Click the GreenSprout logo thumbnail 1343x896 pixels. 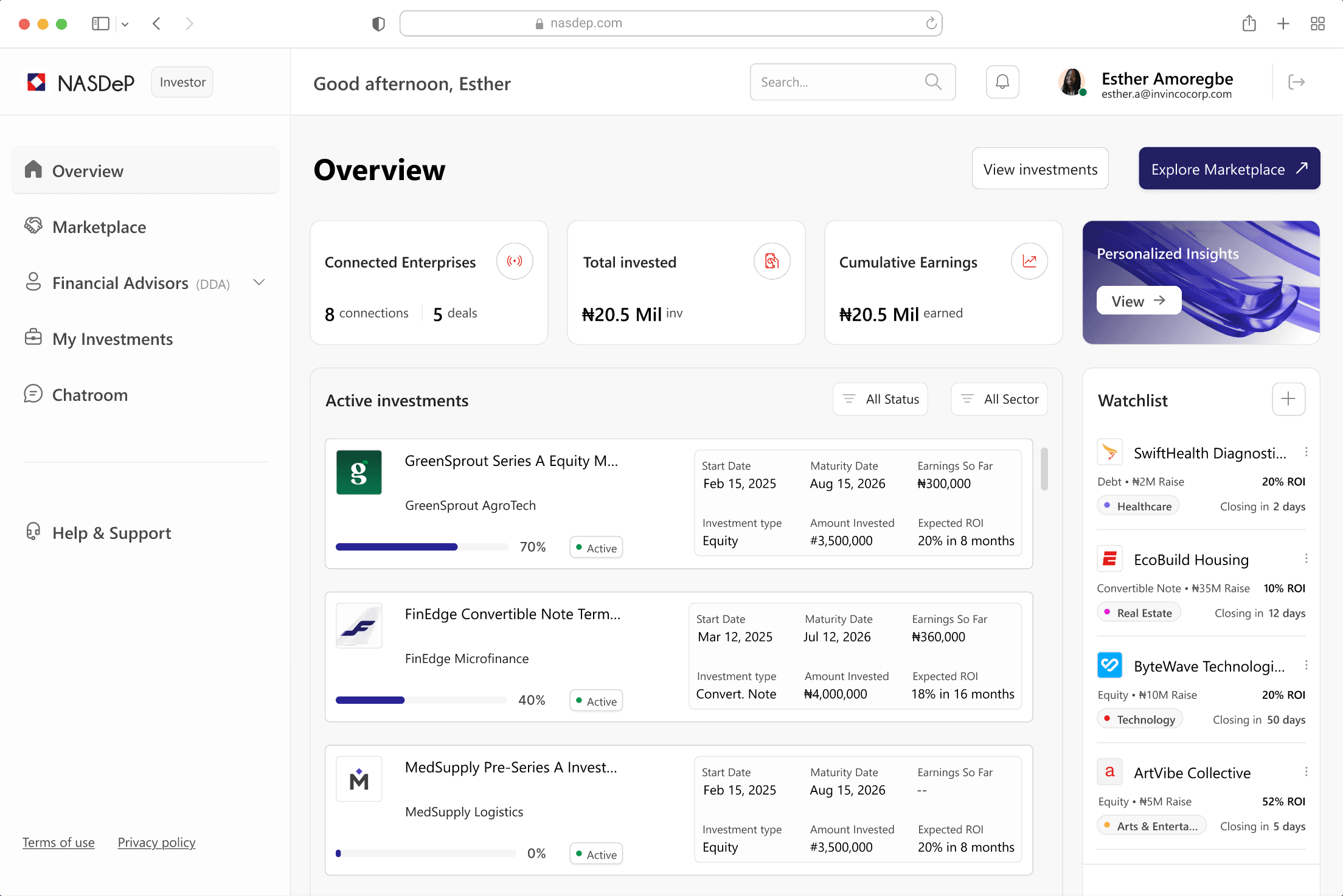click(359, 472)
